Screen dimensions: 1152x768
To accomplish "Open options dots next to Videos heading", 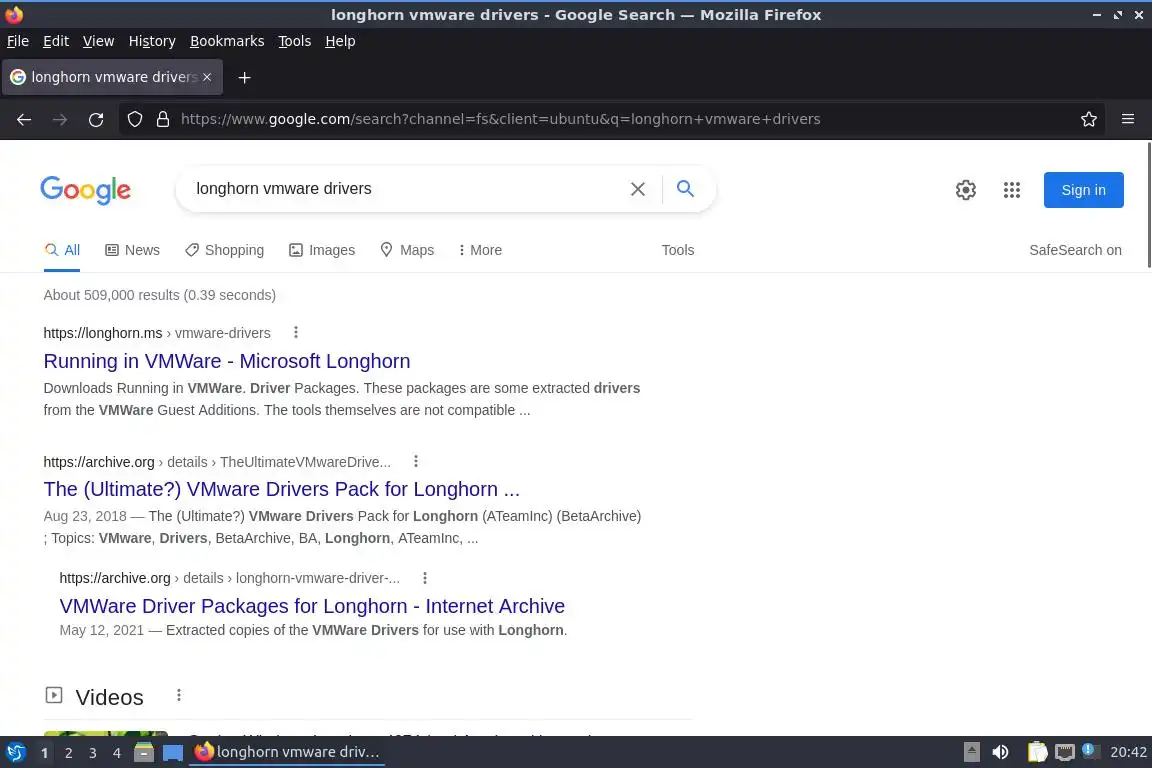I will pyautogui.click(x=179, y=695).
